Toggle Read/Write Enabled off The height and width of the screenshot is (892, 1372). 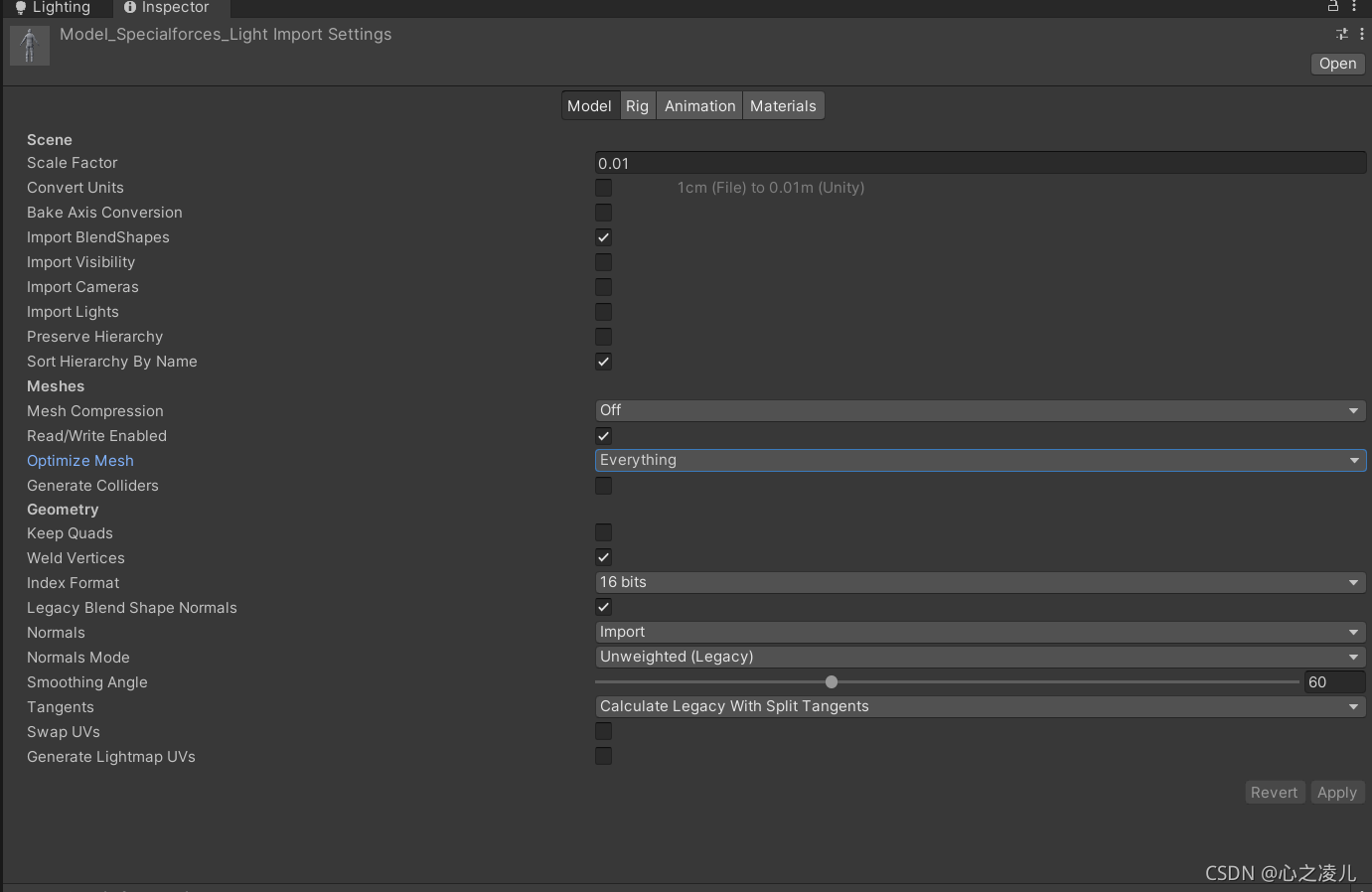(603, 435)
